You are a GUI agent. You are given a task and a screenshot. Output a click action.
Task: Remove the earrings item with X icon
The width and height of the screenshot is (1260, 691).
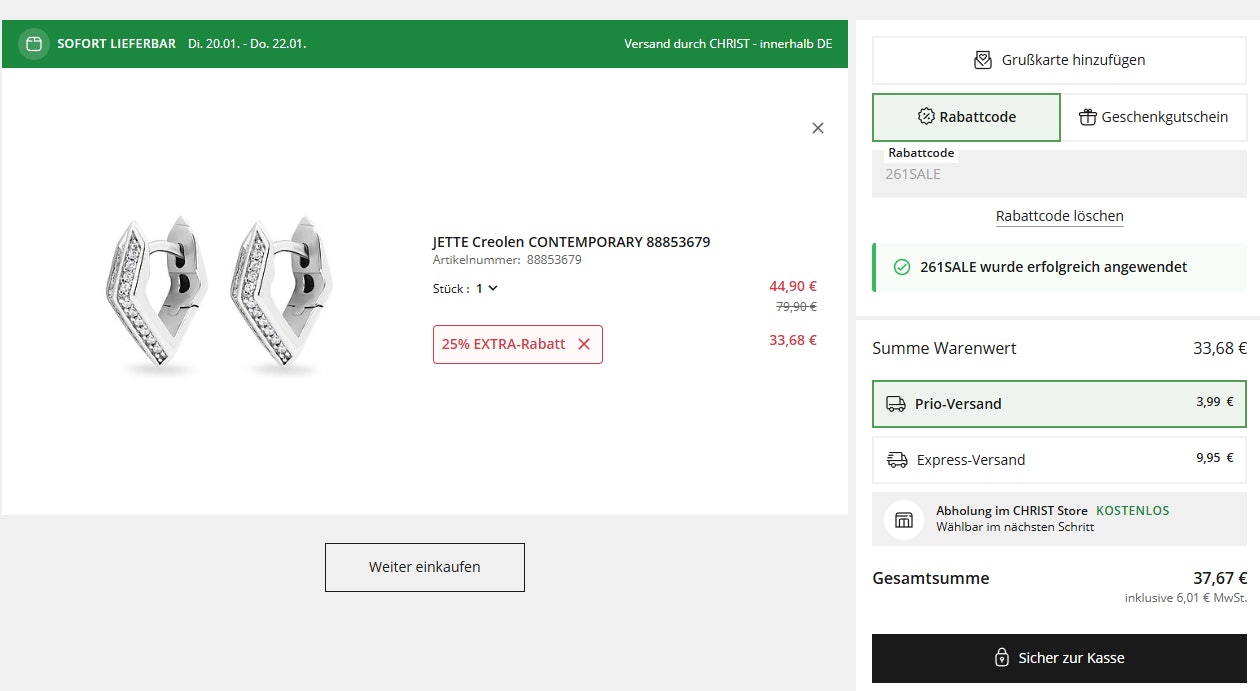pyautogui.click(x=818, y=128)
